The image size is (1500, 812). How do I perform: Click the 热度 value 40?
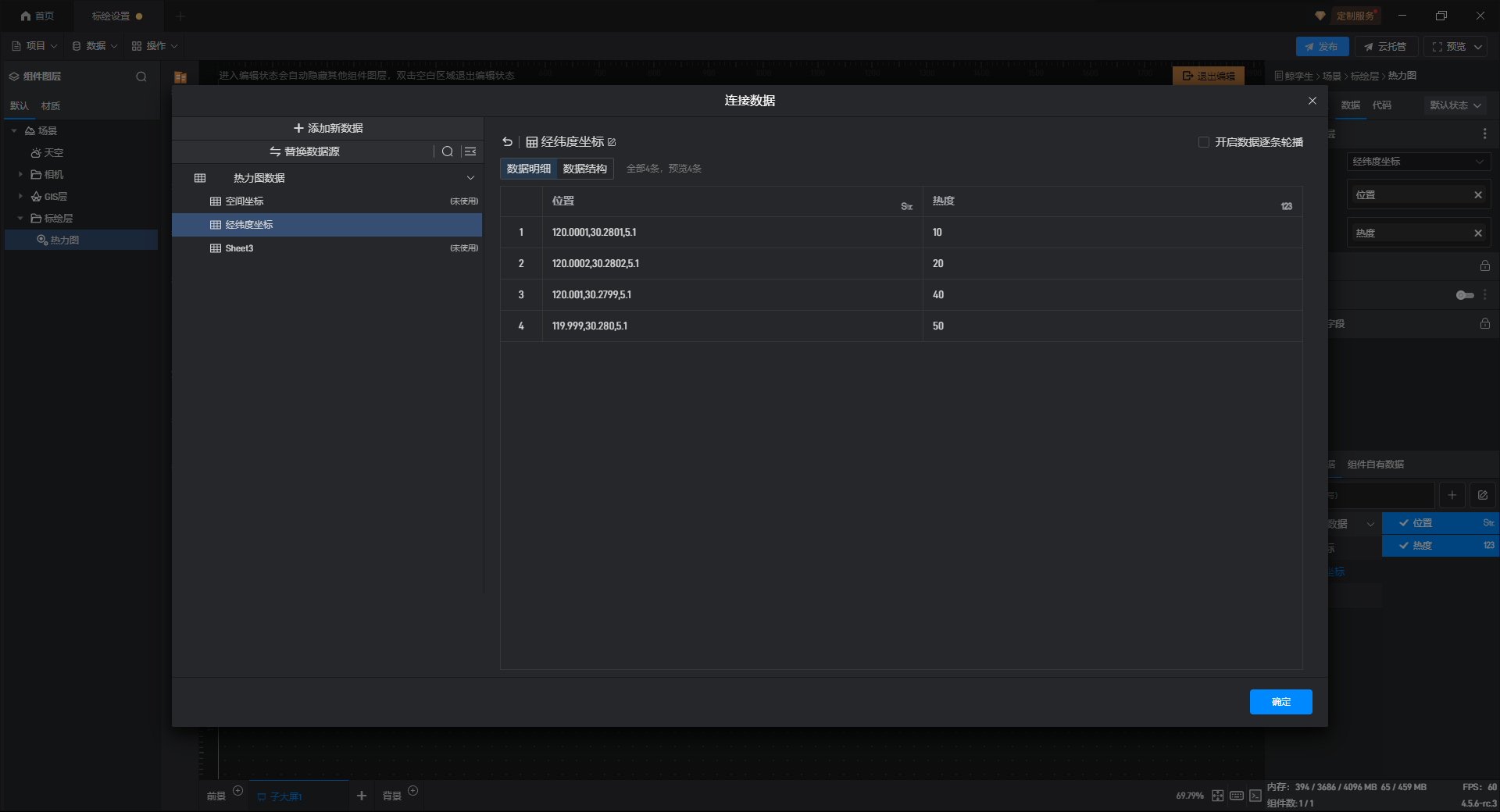click(938, 295)
